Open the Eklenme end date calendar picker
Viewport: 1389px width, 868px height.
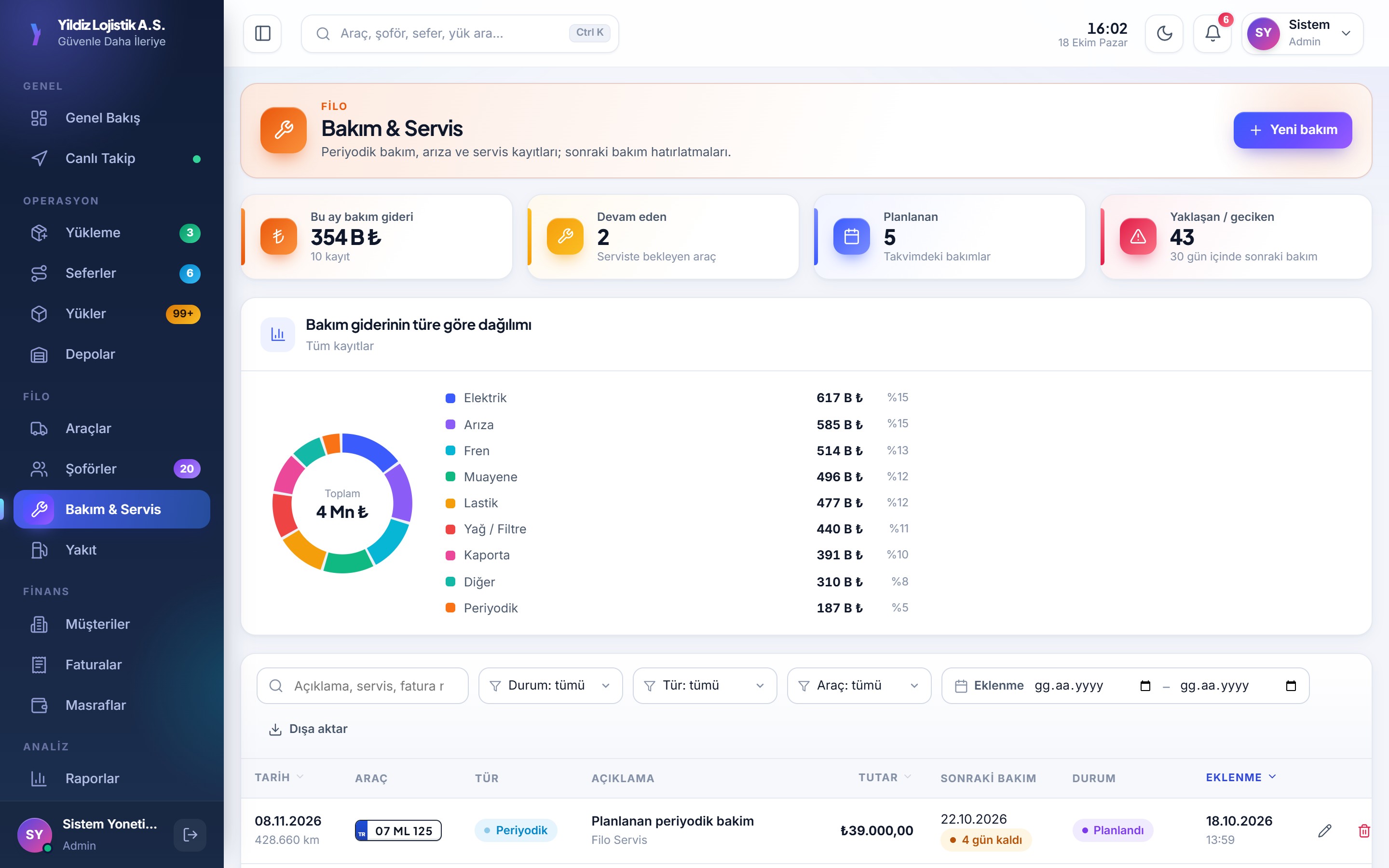tap(1291, 685)
